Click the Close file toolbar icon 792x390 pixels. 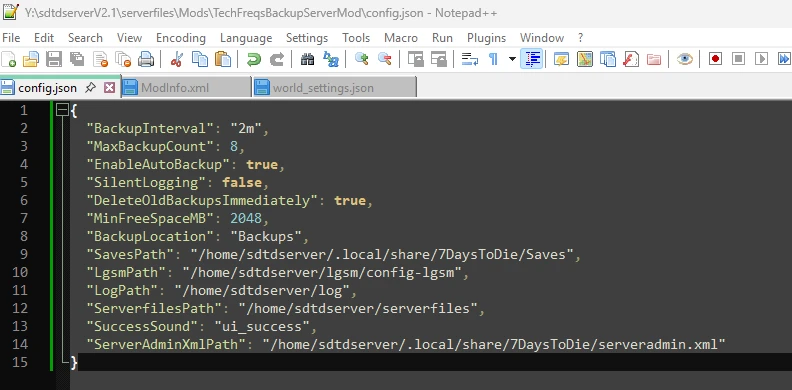coord(101,59)
